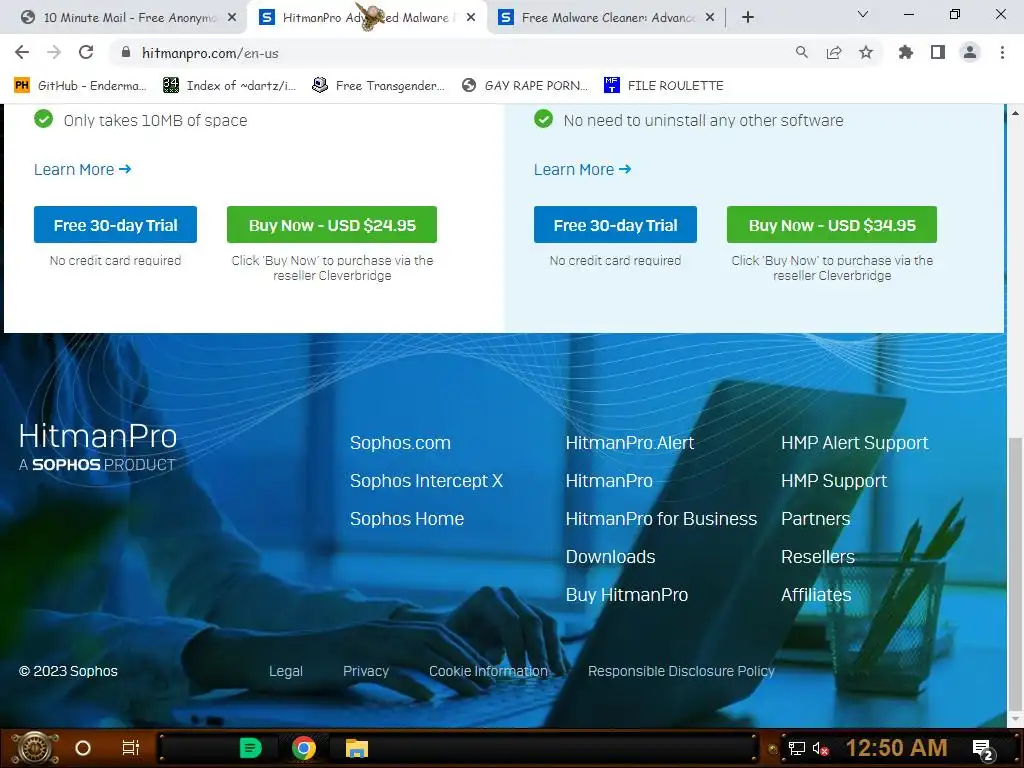Reload the HitmanPro page
The image size is (1024, 768).
click(x=86, y=52)
